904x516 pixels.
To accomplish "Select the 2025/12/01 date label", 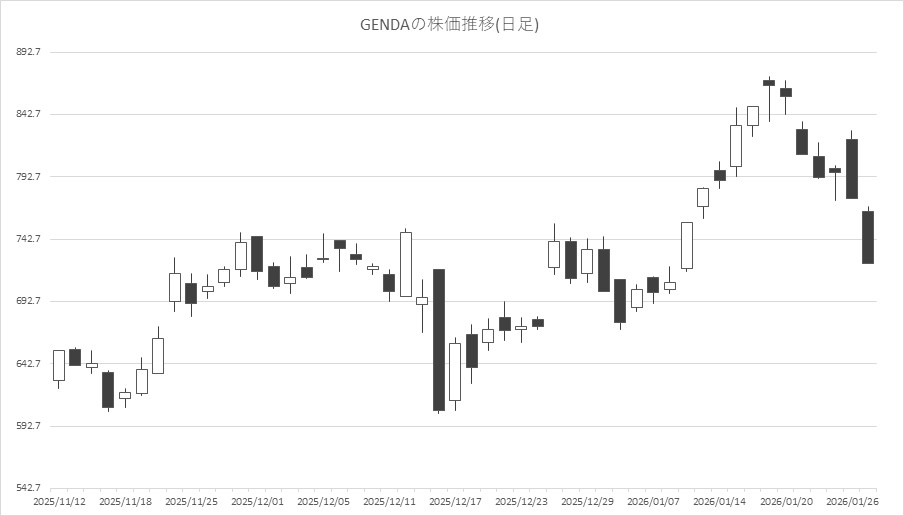I will click(x=257, y=501).
